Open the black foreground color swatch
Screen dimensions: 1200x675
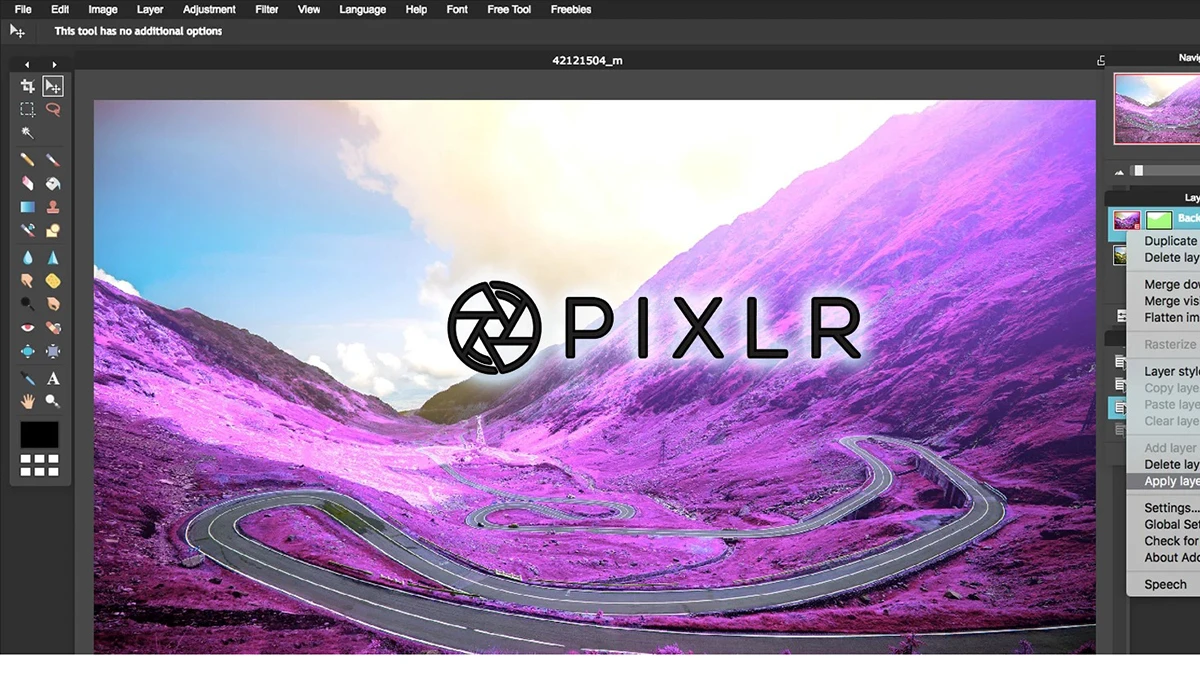coord(40,435)
